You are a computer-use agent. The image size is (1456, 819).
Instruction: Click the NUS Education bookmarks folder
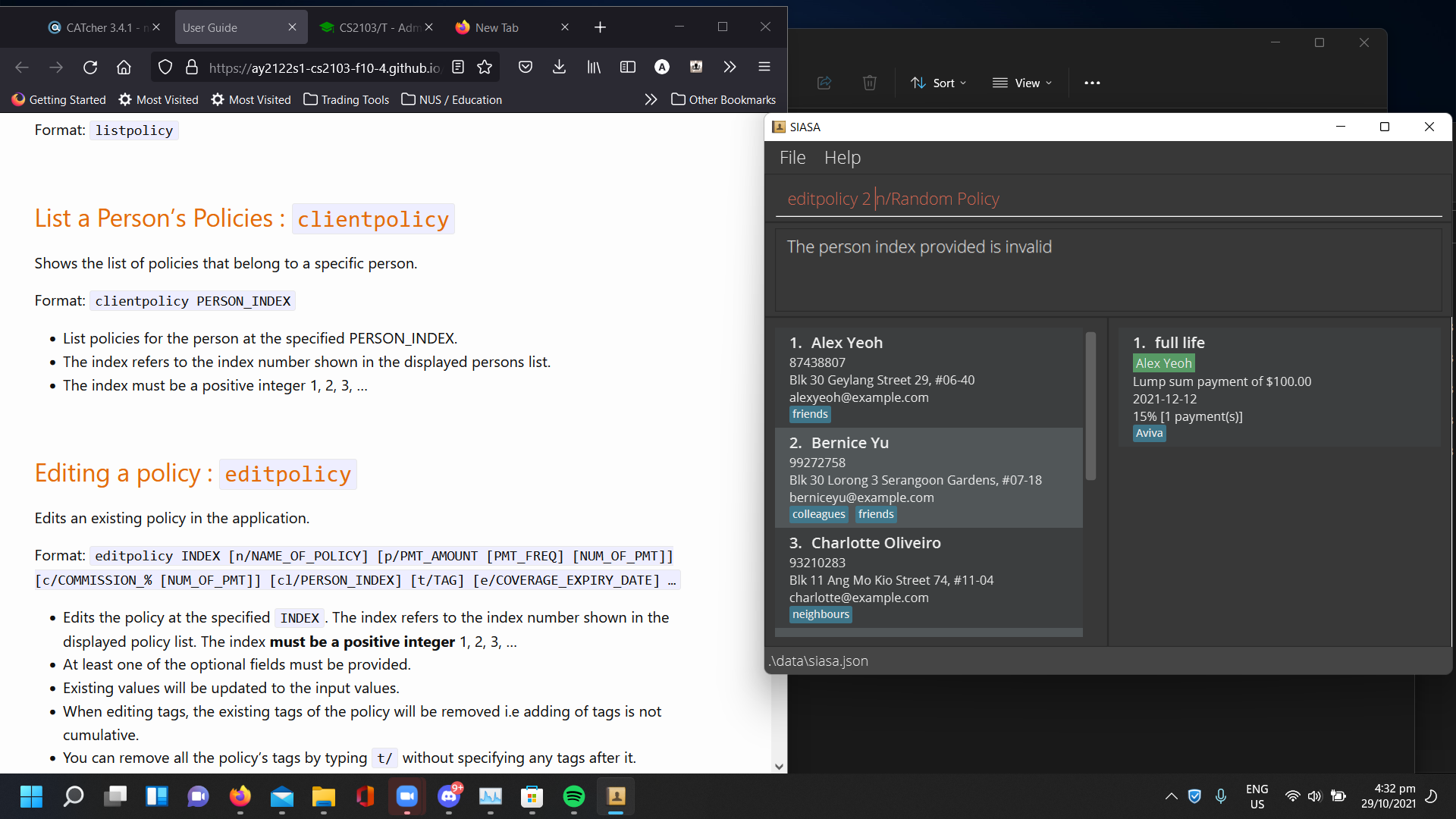coord(460,99)
